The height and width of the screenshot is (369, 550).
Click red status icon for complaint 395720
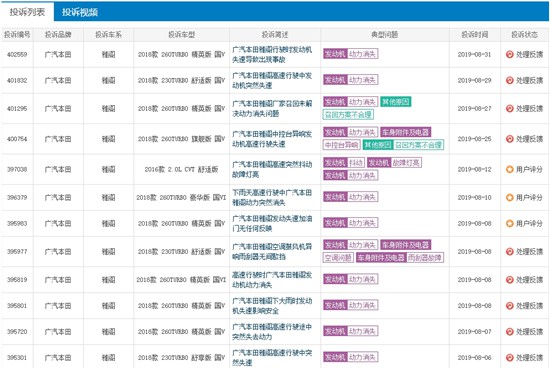[x=509, y=331]
